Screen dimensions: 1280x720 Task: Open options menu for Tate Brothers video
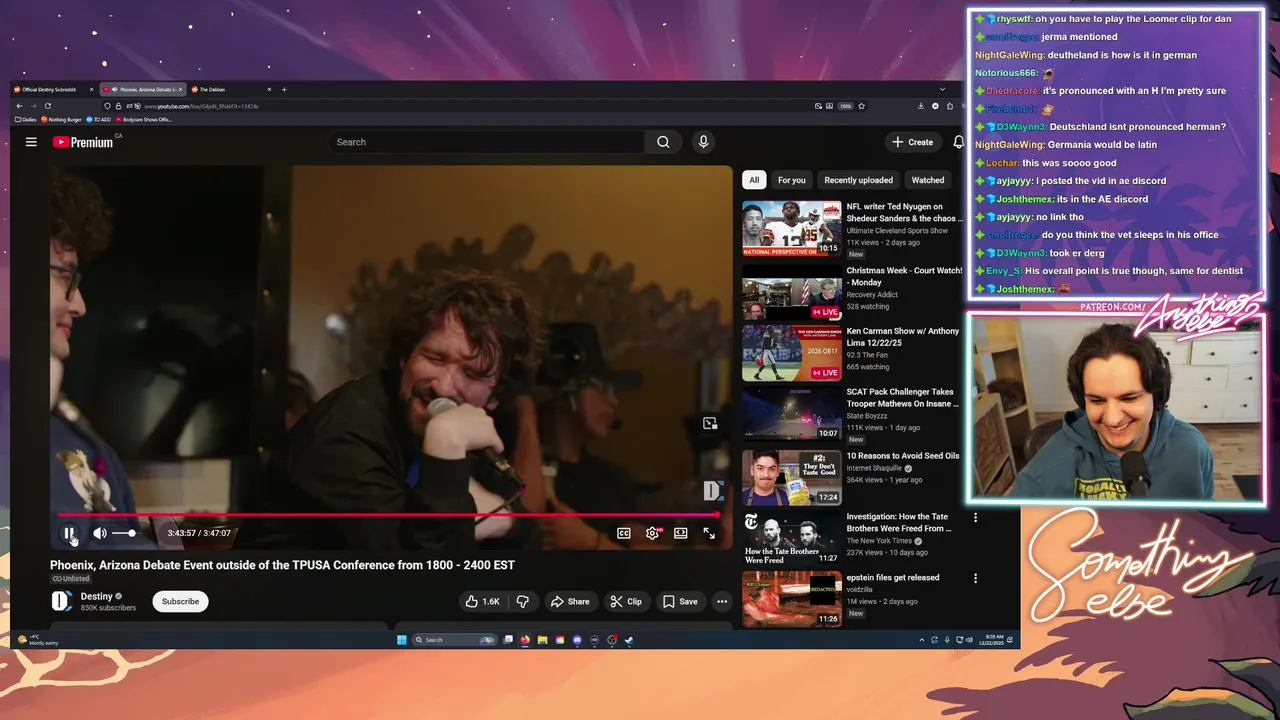point(975,518)
